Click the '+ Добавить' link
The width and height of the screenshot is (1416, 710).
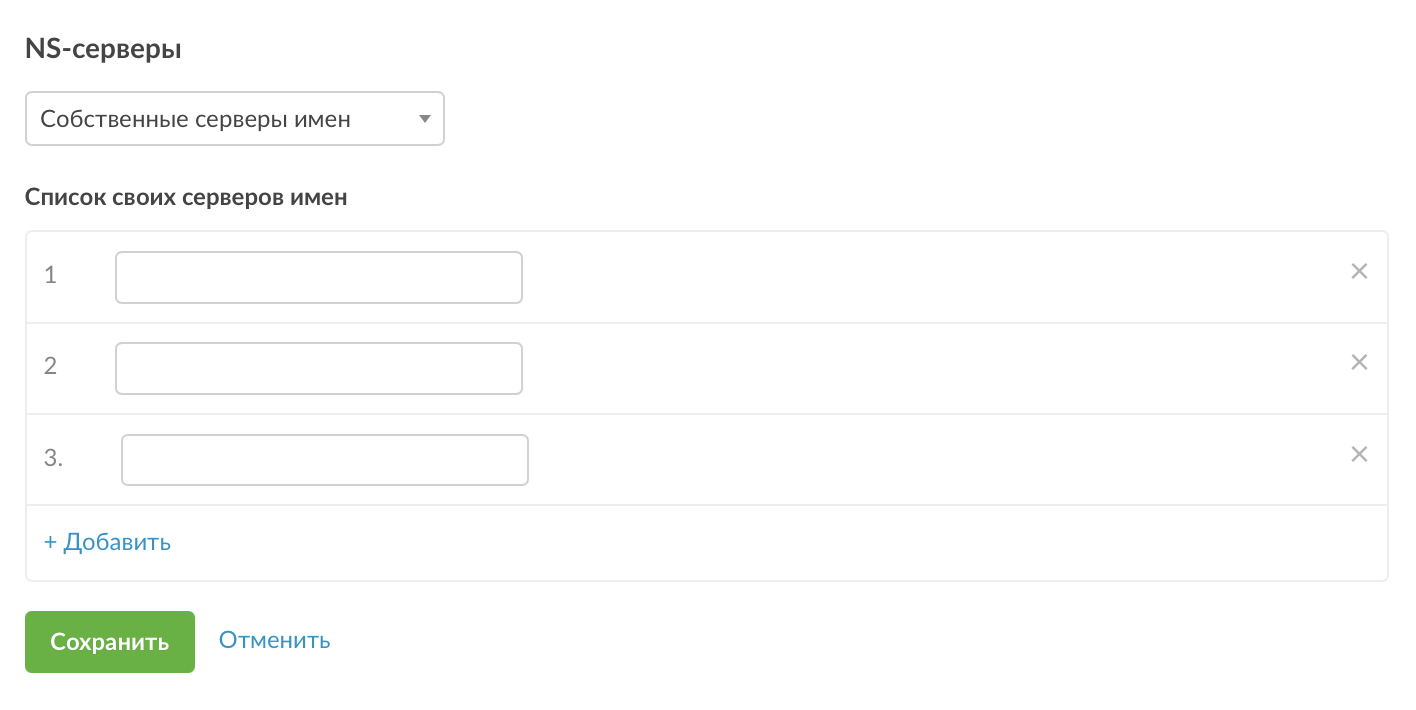(107, 542)
